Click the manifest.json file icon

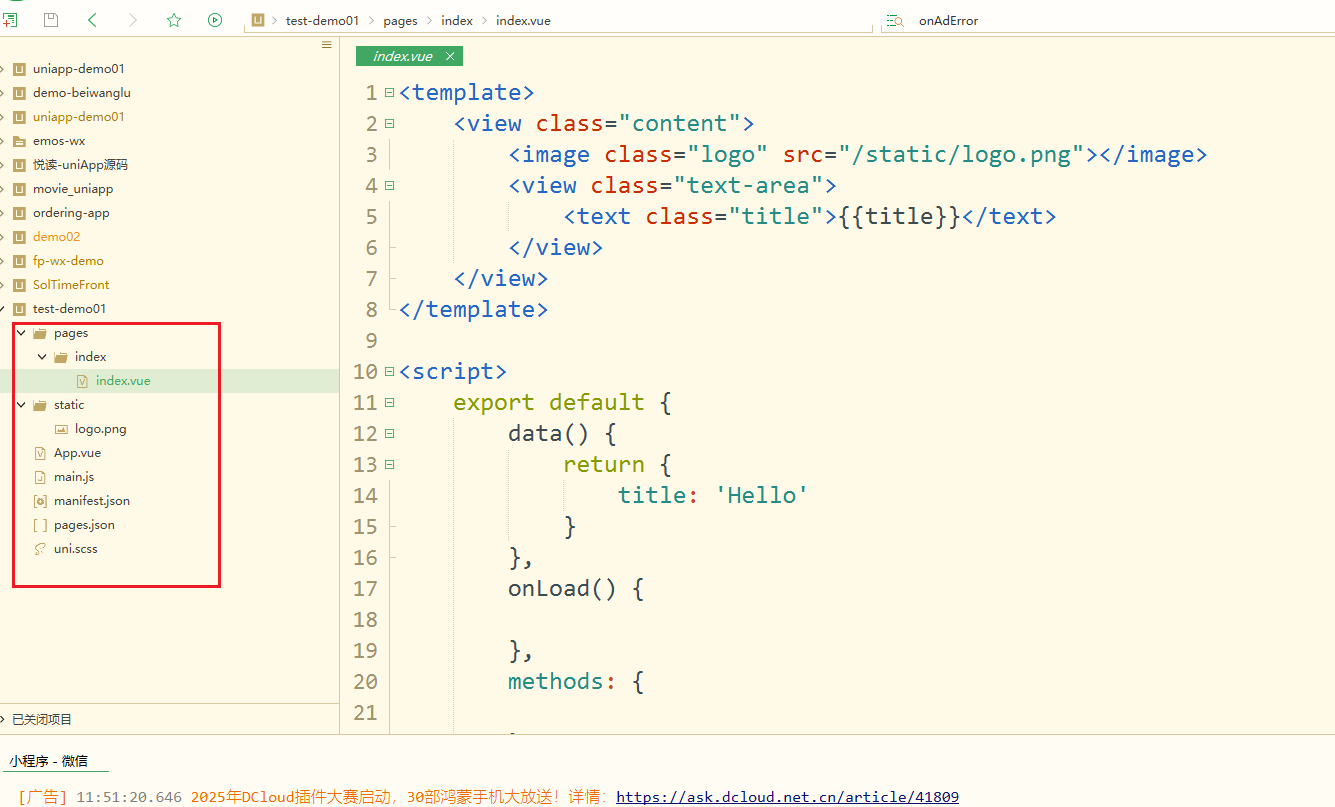point(40,501)
